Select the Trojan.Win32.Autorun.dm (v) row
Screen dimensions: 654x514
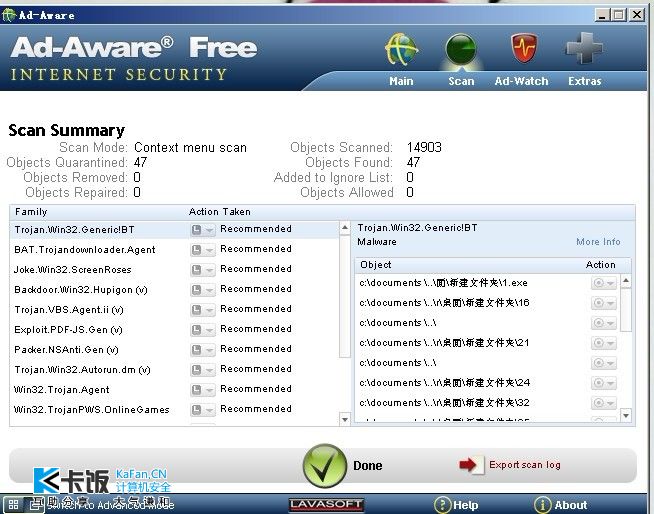click(174, 370)
